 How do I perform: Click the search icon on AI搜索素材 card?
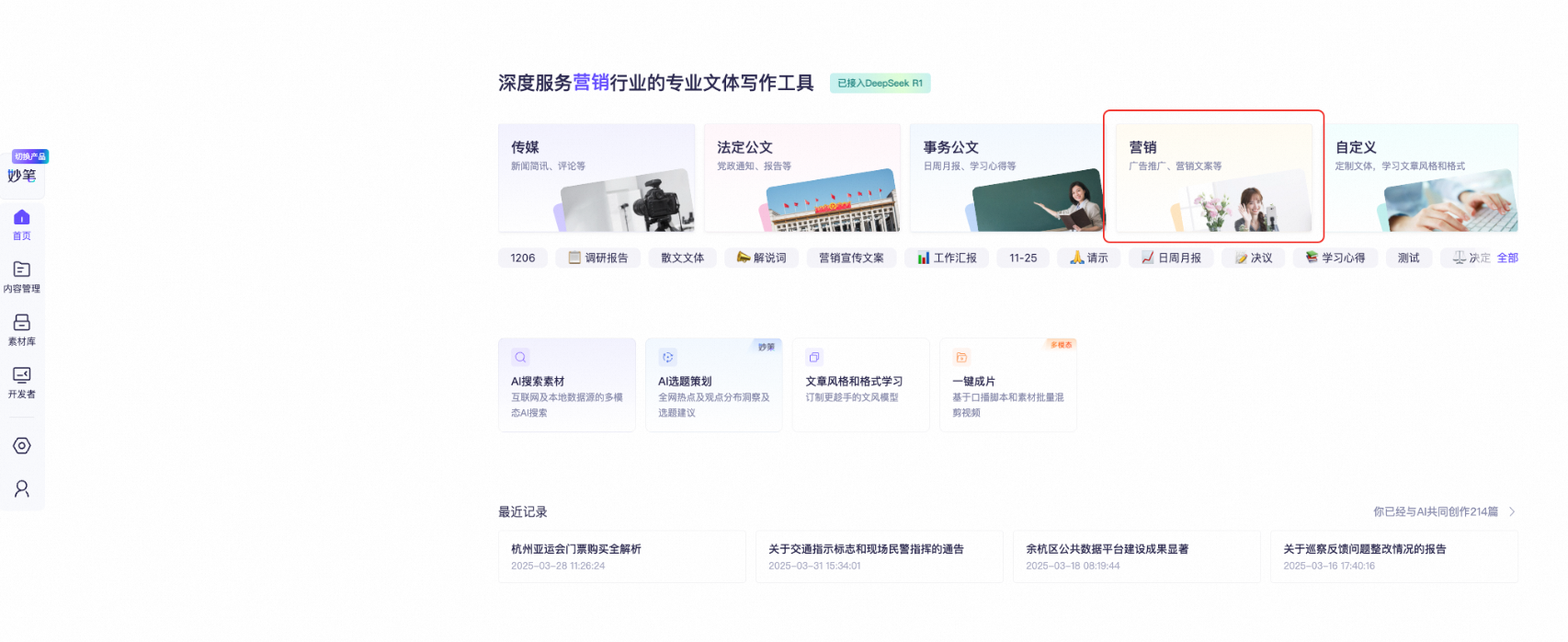520,357
